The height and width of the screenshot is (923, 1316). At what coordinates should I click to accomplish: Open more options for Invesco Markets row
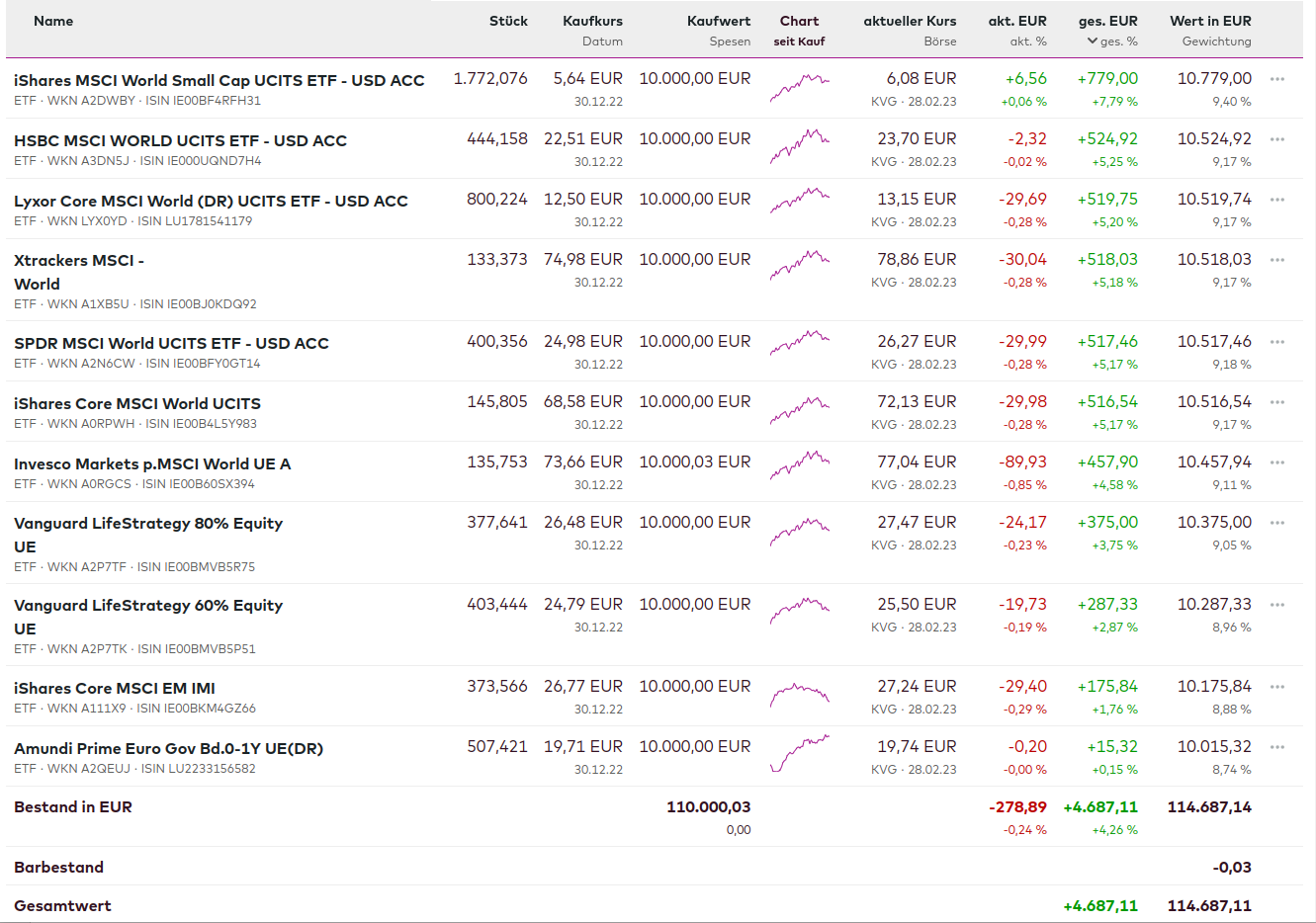pos(1277,462)
